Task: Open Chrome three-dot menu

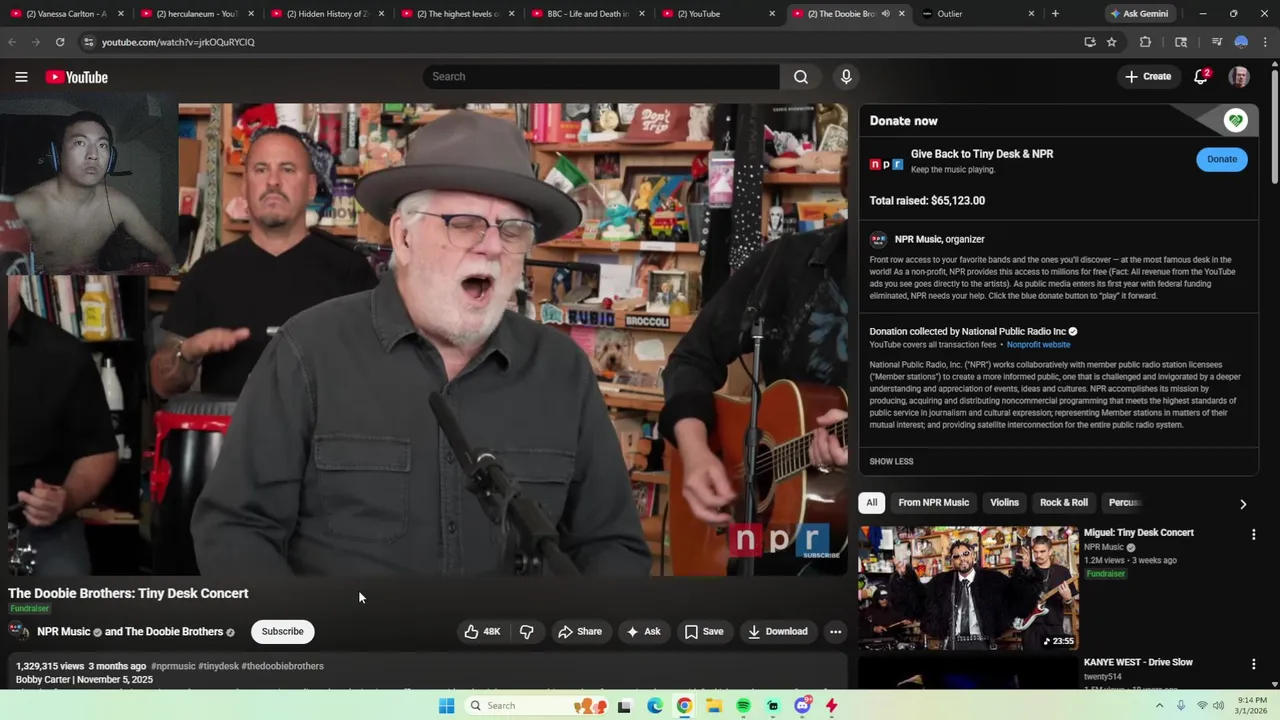Action: pyautogui.click(x=1266, y=42)
